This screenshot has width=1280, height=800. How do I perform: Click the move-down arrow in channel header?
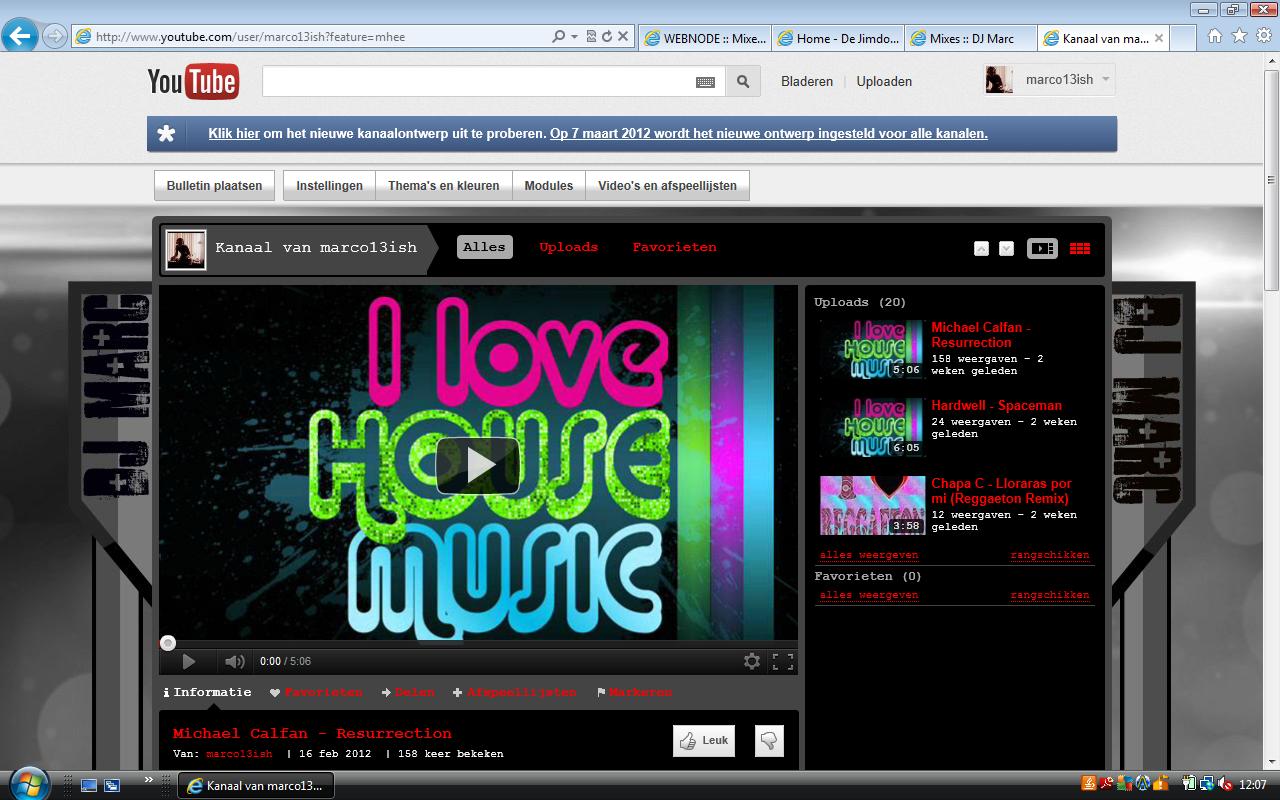[x=1007, y=249]
